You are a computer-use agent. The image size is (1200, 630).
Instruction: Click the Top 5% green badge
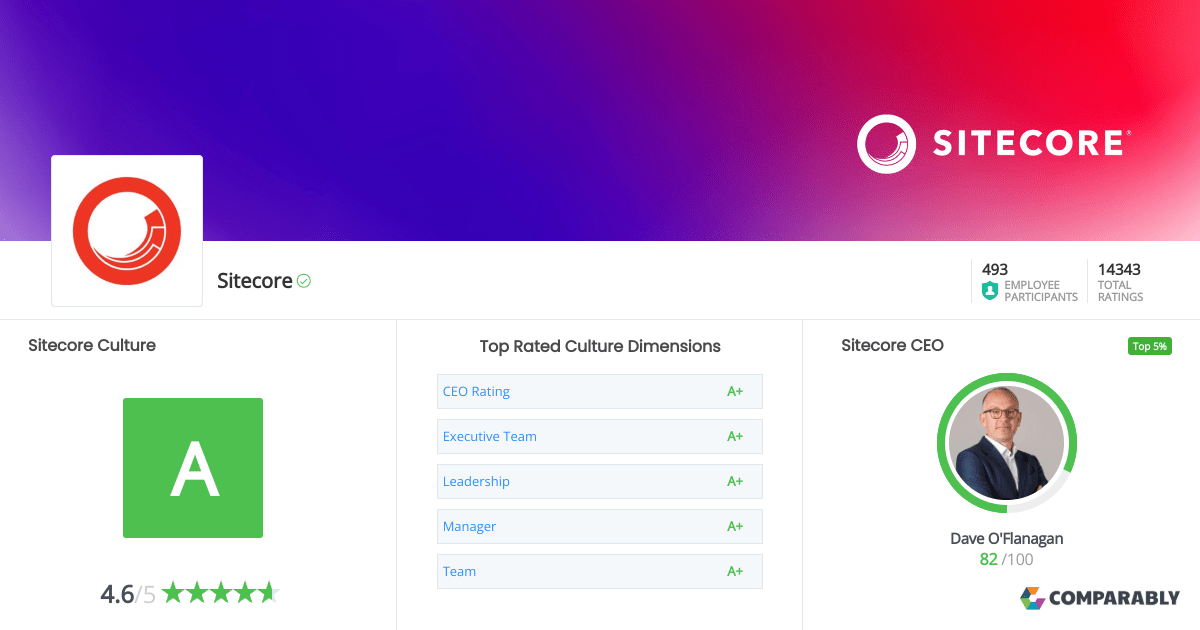pos(1149,345)
